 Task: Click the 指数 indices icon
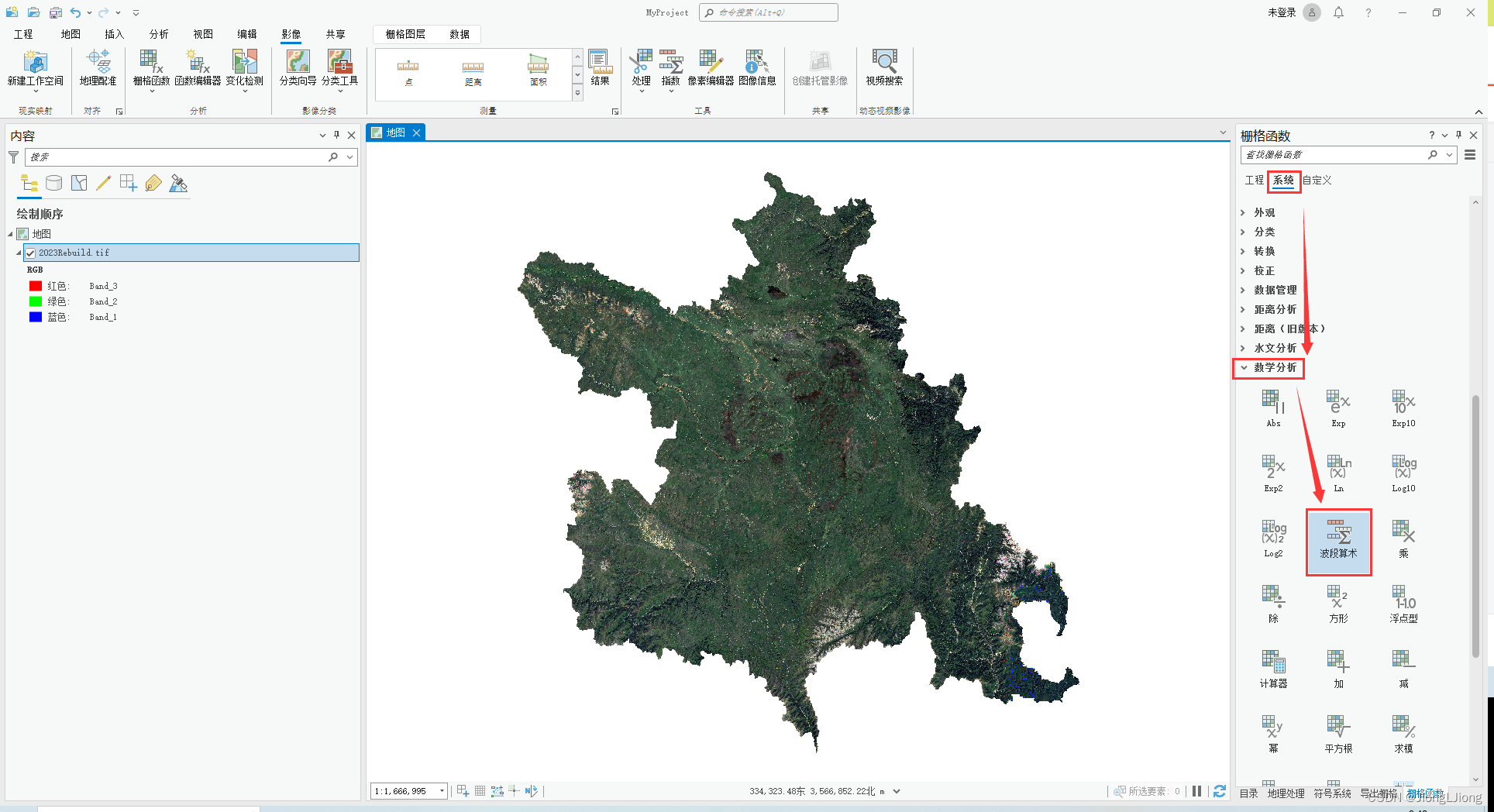pyautogui.click(x=671, y=62)
